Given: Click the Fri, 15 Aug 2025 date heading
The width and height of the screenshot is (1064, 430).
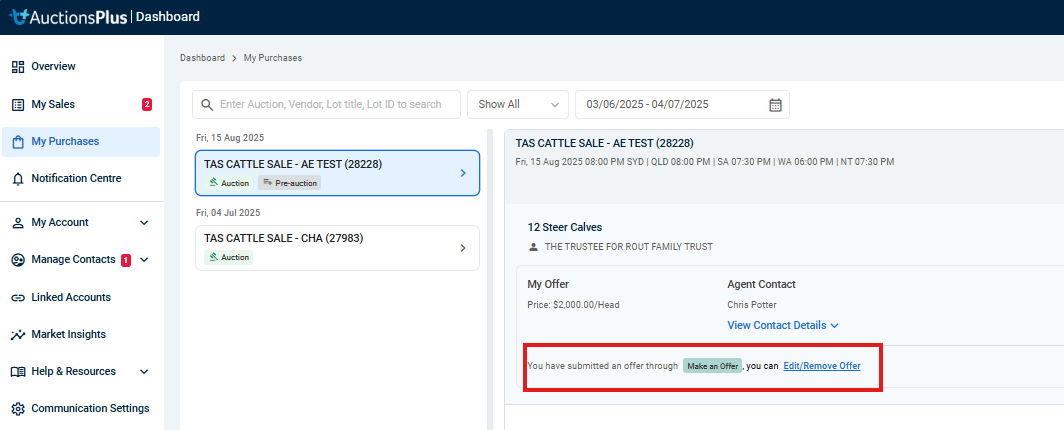Looking at the screenshot, I should click(x=229, y=138).
